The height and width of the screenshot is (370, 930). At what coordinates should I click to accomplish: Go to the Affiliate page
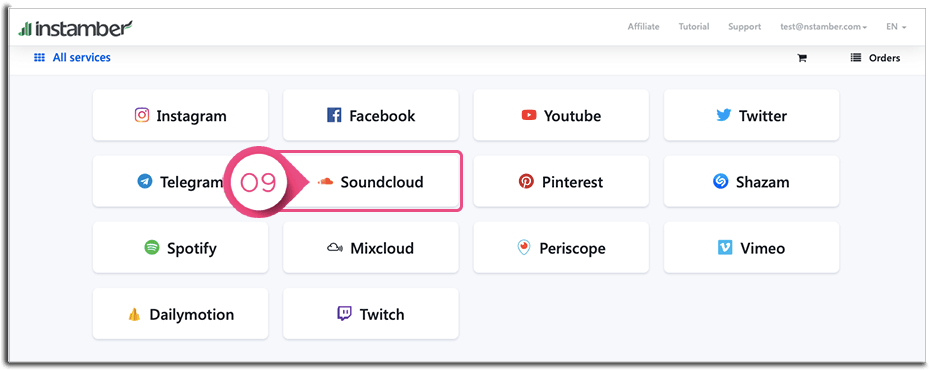pos(644,27)
